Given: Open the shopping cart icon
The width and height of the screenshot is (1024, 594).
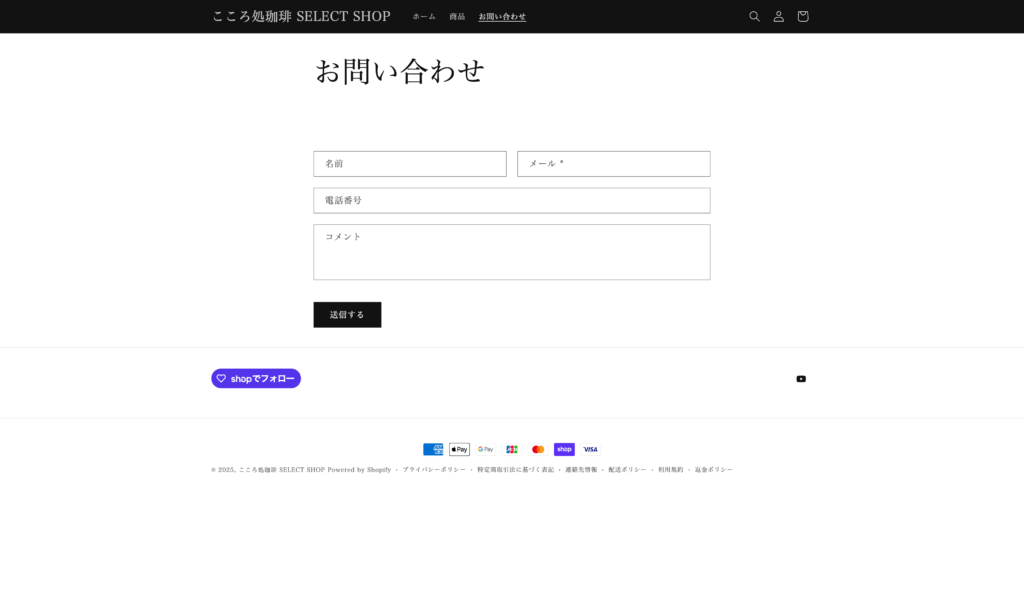Looking at the screenshot, I should click(x=802, y=16).
